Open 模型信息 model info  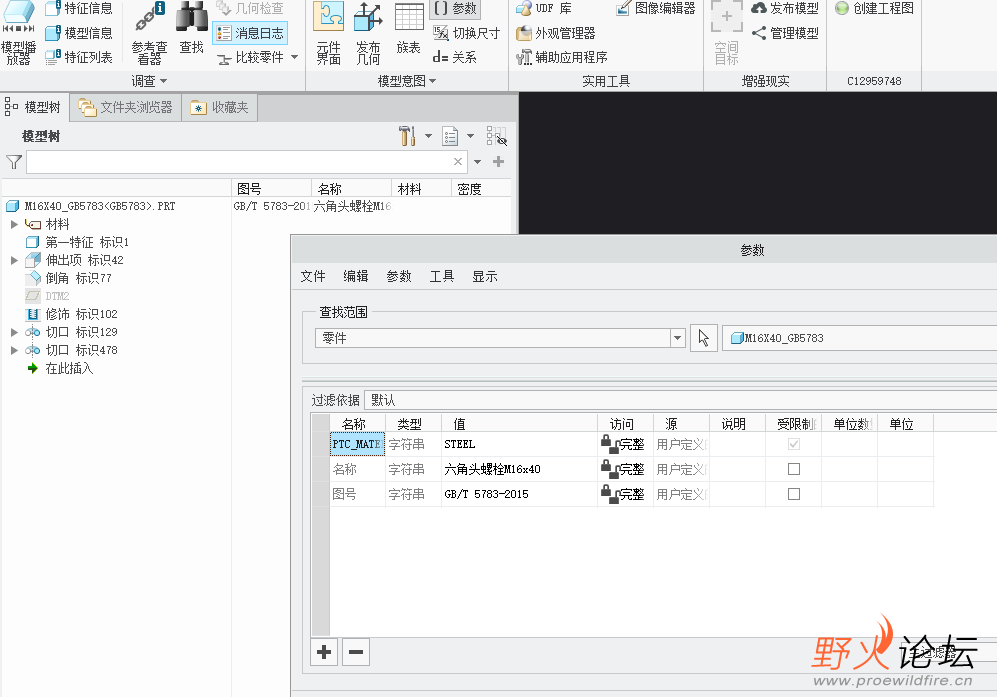click(x=79, y=33)
